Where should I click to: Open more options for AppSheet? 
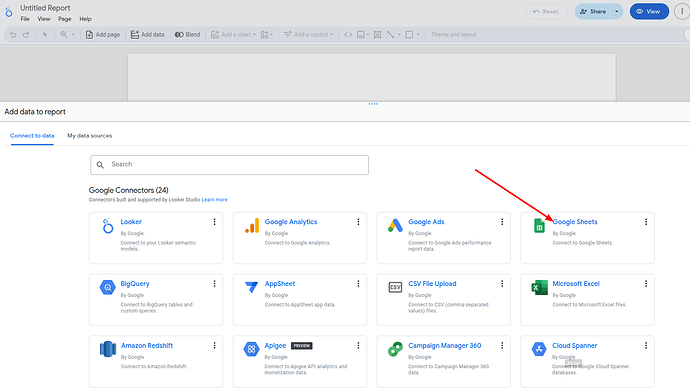pyautogui.click(x=358, y=284)
